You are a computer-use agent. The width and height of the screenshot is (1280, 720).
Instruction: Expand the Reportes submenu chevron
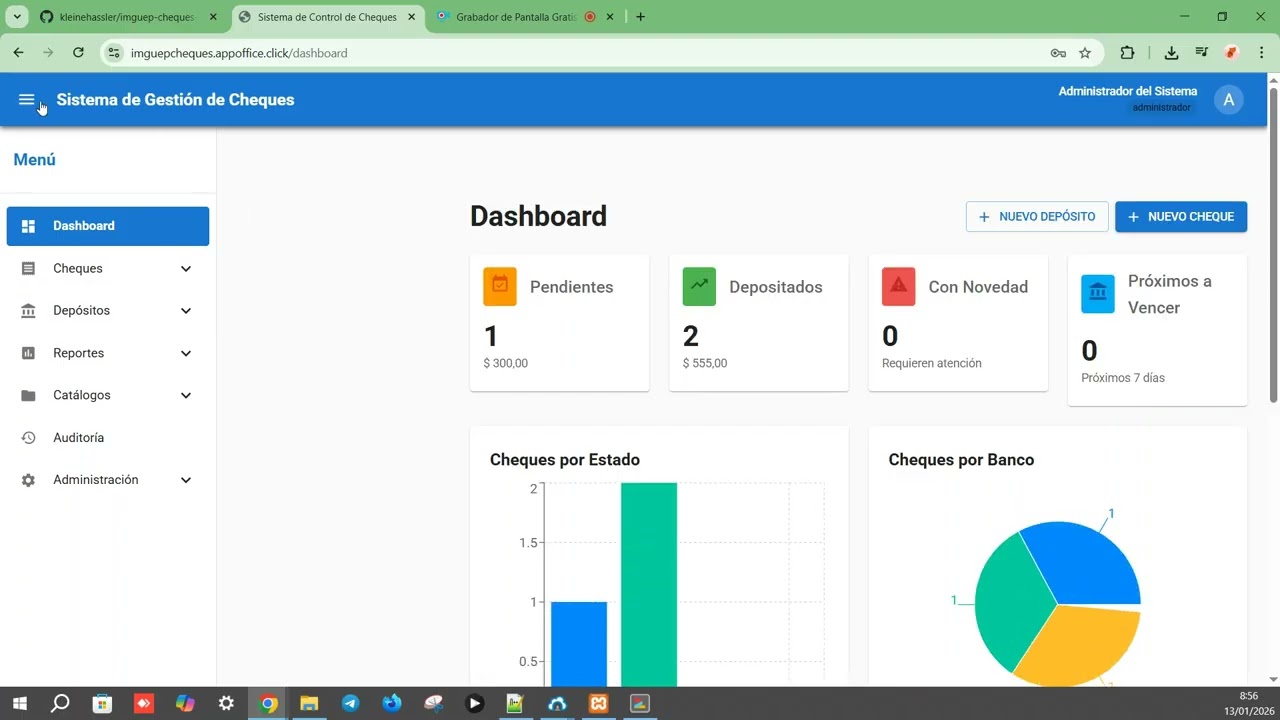pyautogui.click(x=186, y=353)
